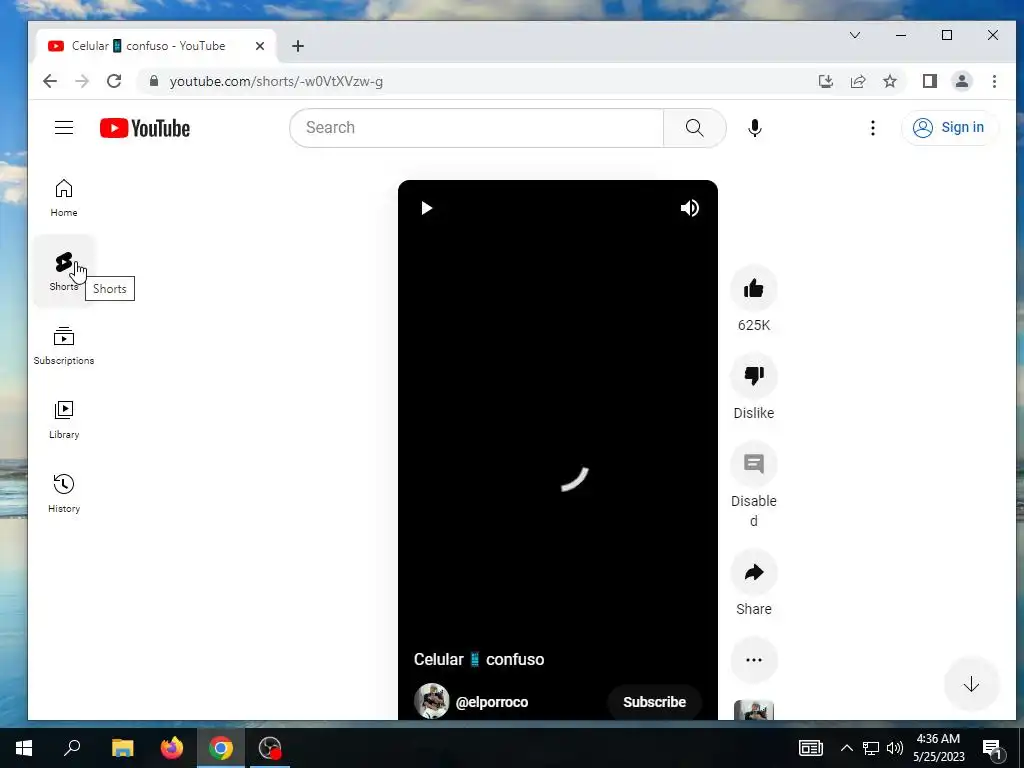Mute the Shorts video volume

pos(690,208)
